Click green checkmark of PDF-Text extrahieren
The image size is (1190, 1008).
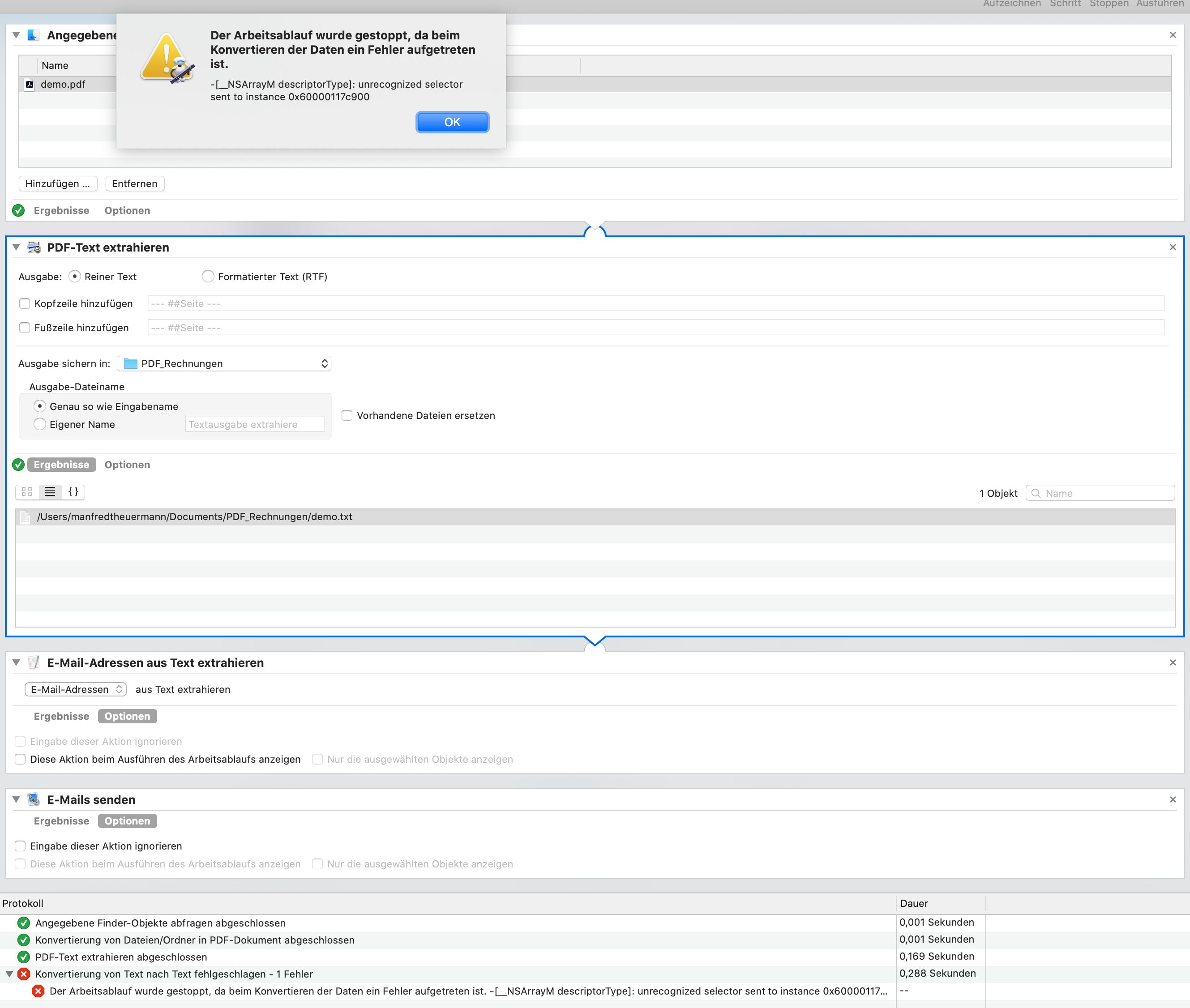(18, 465)
